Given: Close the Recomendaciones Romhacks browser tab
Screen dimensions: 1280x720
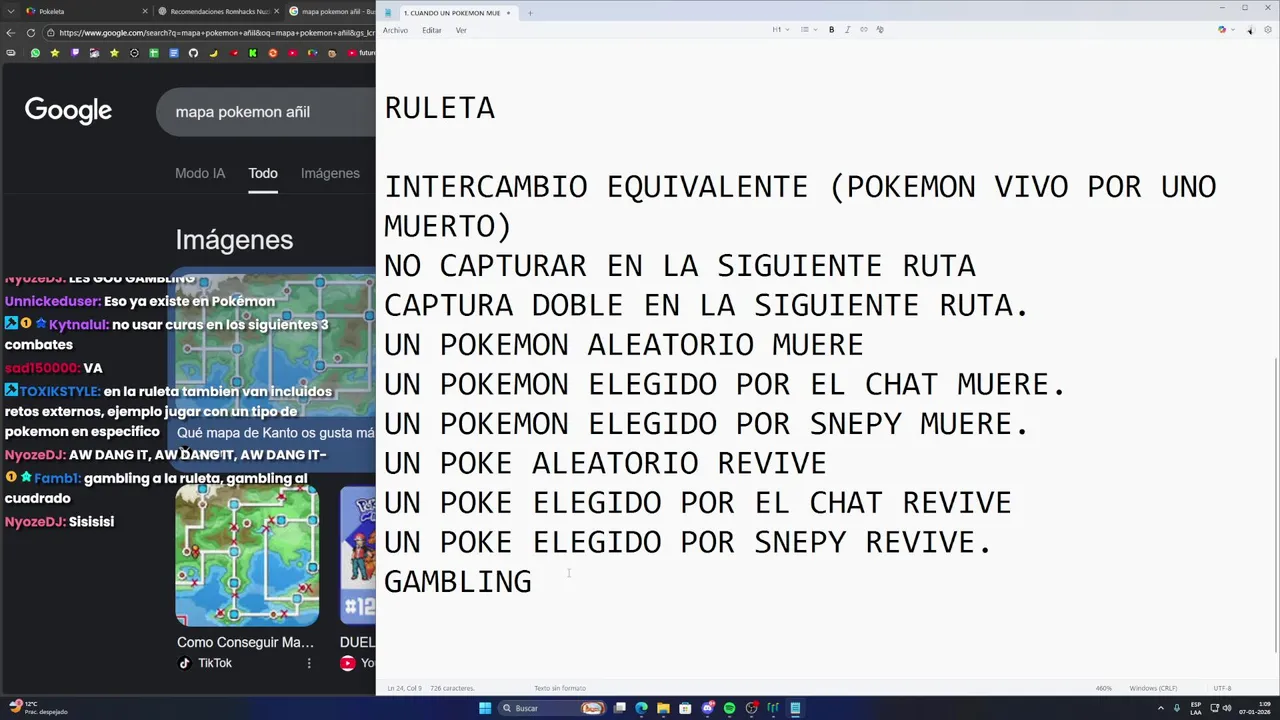Looking at the screenshot, I should (x=276, y=12).
